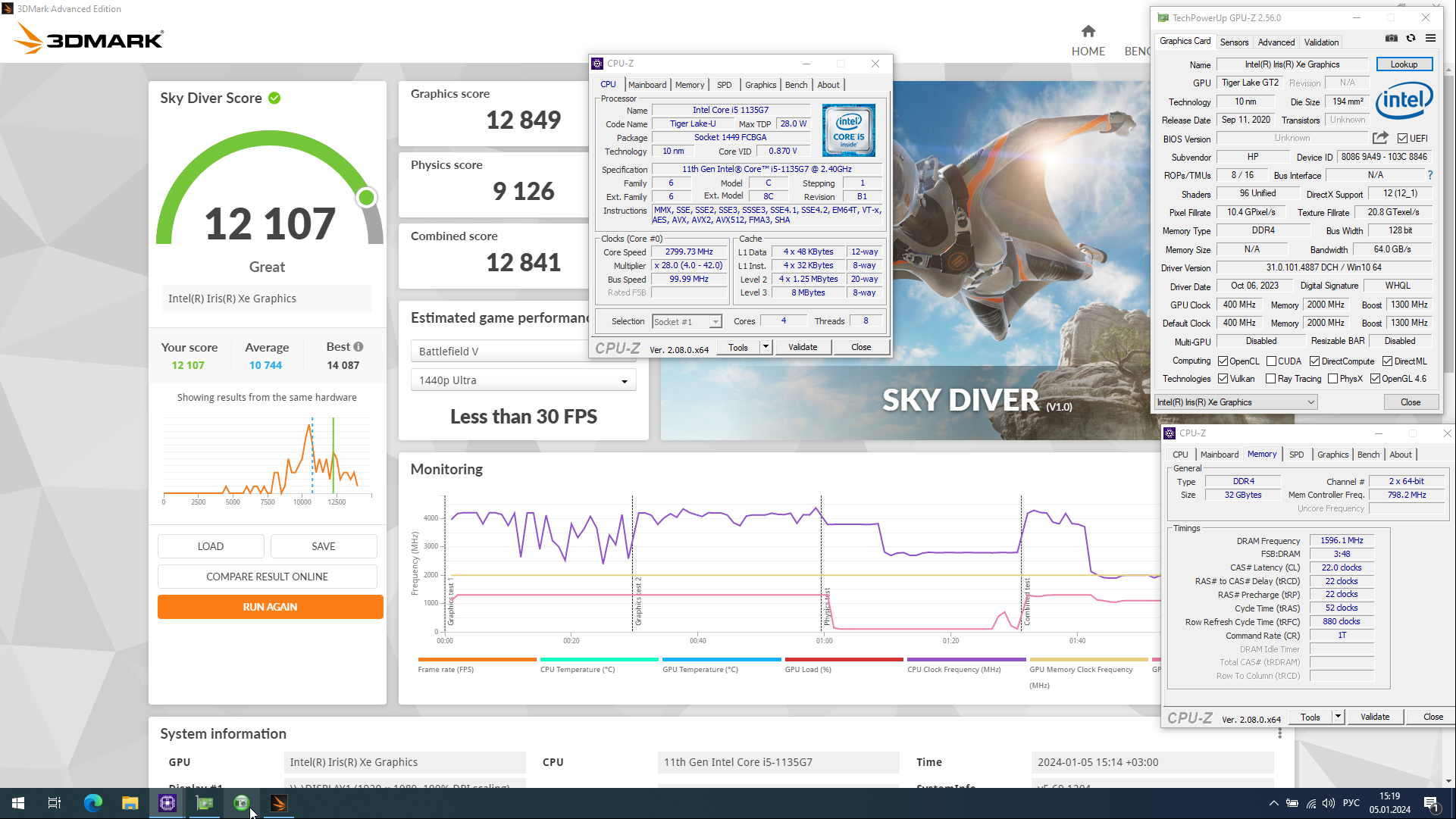The width and height of the screenshot is (1456, 819).
Task: Toggle the OpenCL checkbox
Action: click(1223, 361)
